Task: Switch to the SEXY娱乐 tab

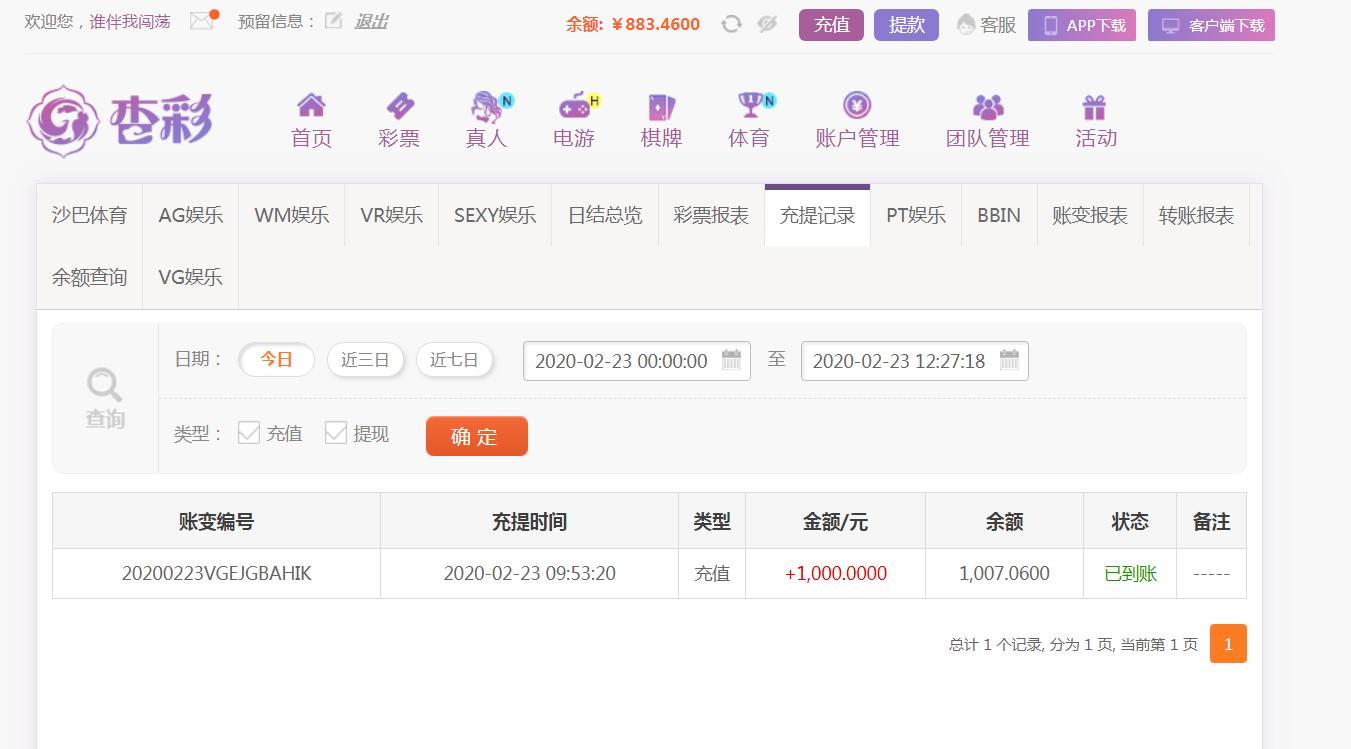Action: [x=495, y=215]
